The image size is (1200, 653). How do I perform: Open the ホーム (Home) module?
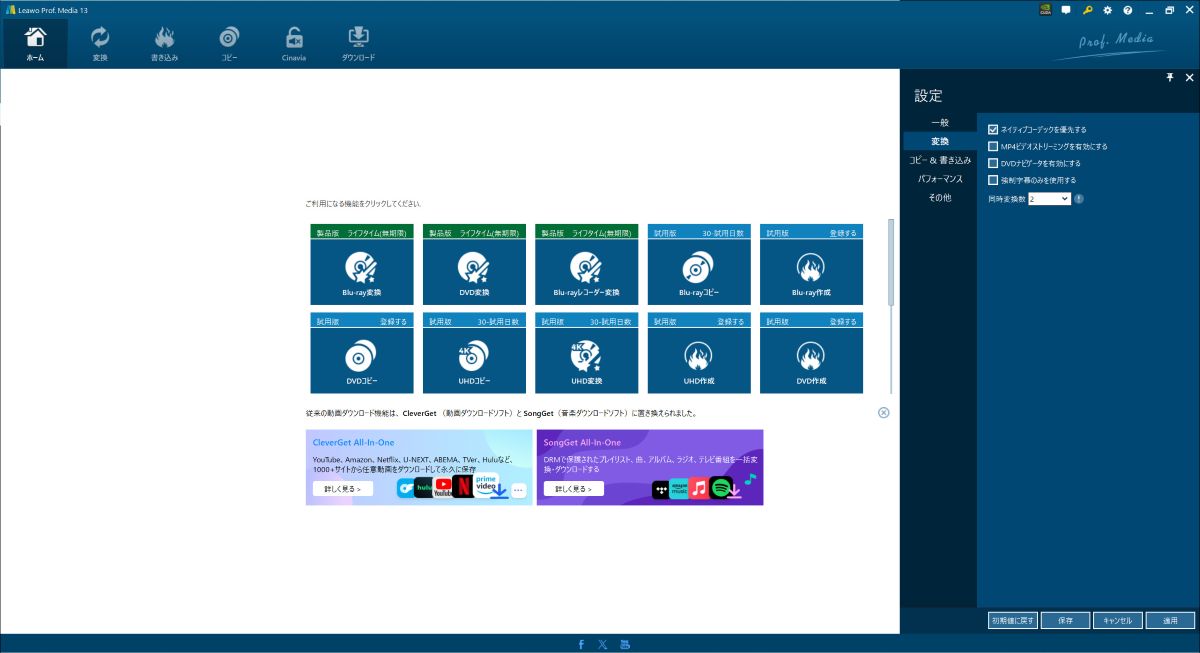coord(34,44)
